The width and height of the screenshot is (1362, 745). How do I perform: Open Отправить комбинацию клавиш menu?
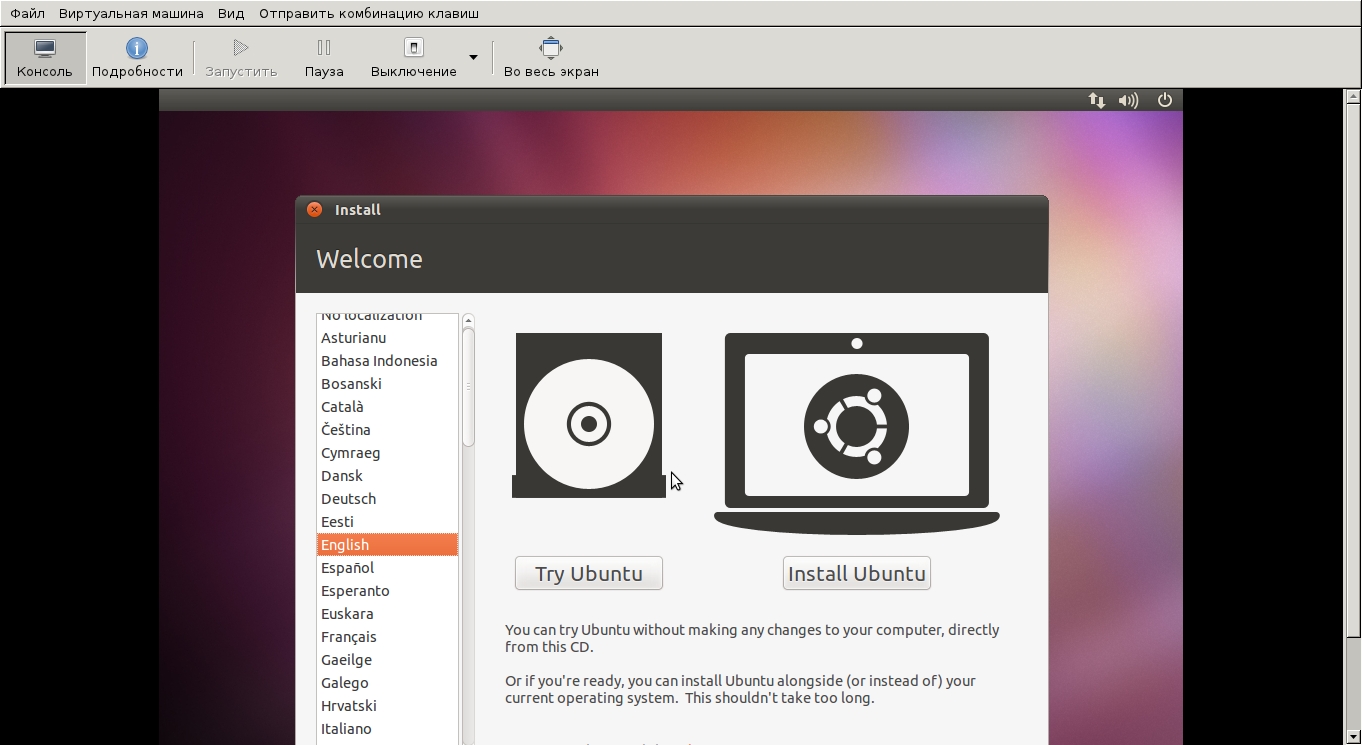tap(369, 14)
